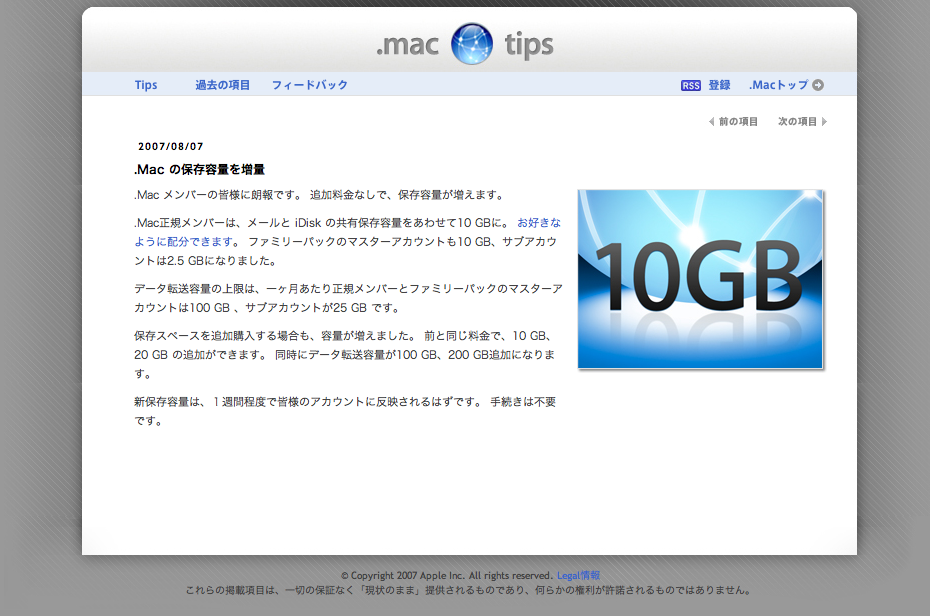
Task: Click the ".mac" logo text
Action: (x=407, y=45)
